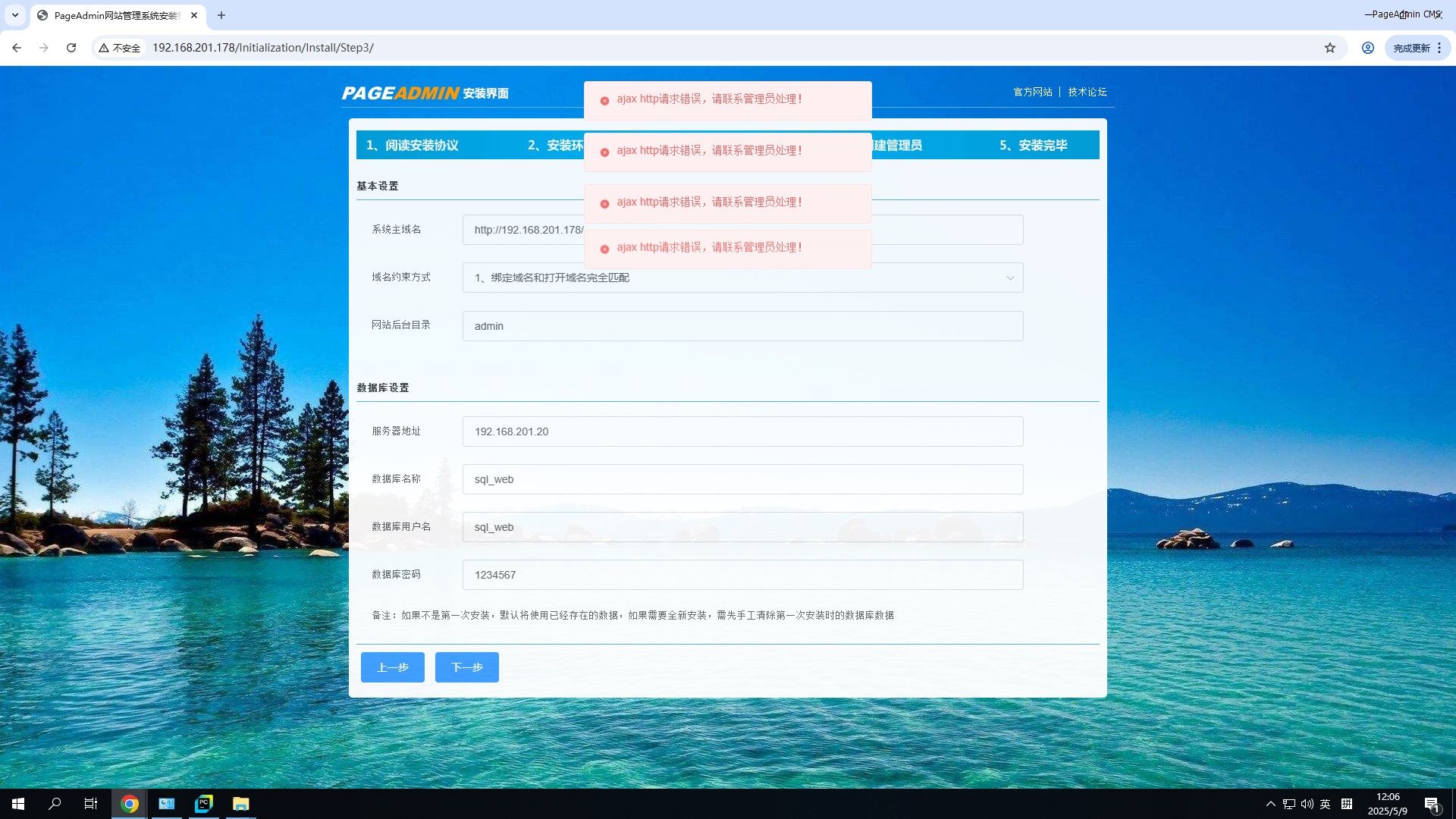Show hidden system tray icons
Image resolution: width=1456 pixels, height=819 pixels.
[x=1270, y=804]
